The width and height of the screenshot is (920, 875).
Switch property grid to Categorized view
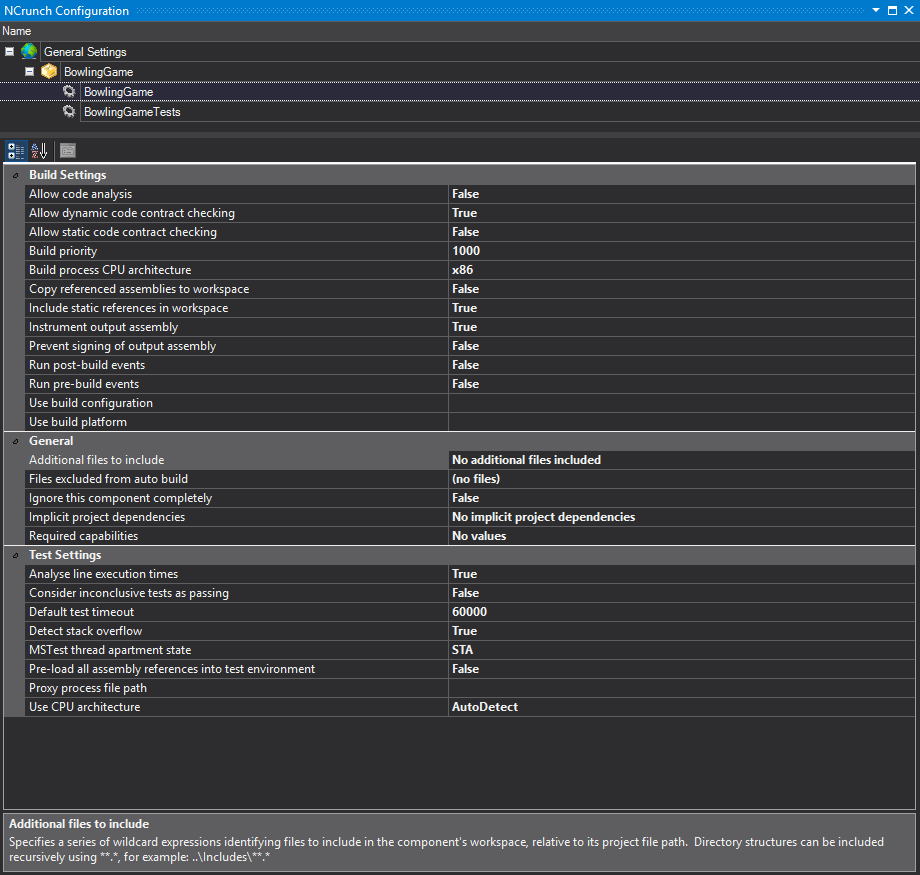16,151
